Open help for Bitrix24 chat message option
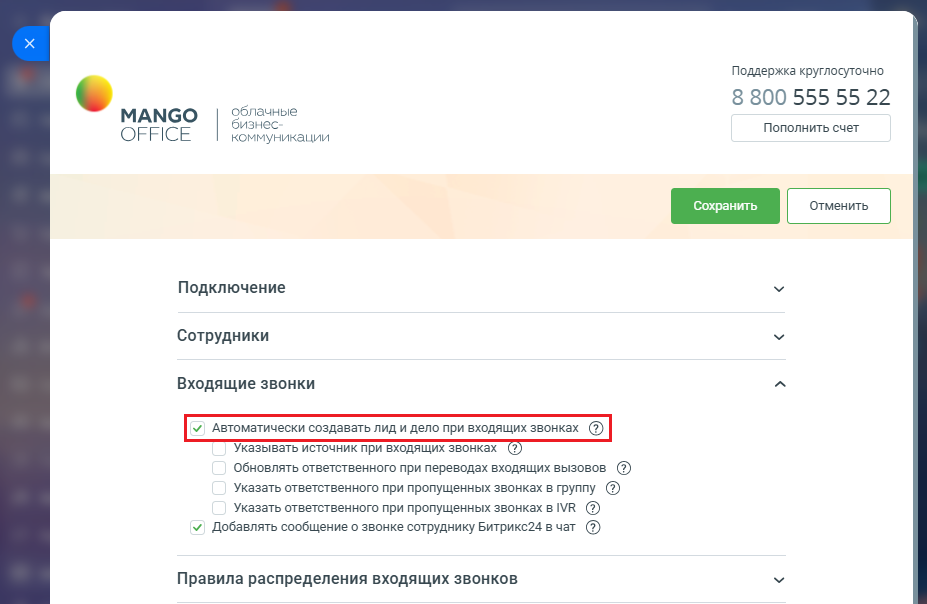 click(x=593, y=527)
